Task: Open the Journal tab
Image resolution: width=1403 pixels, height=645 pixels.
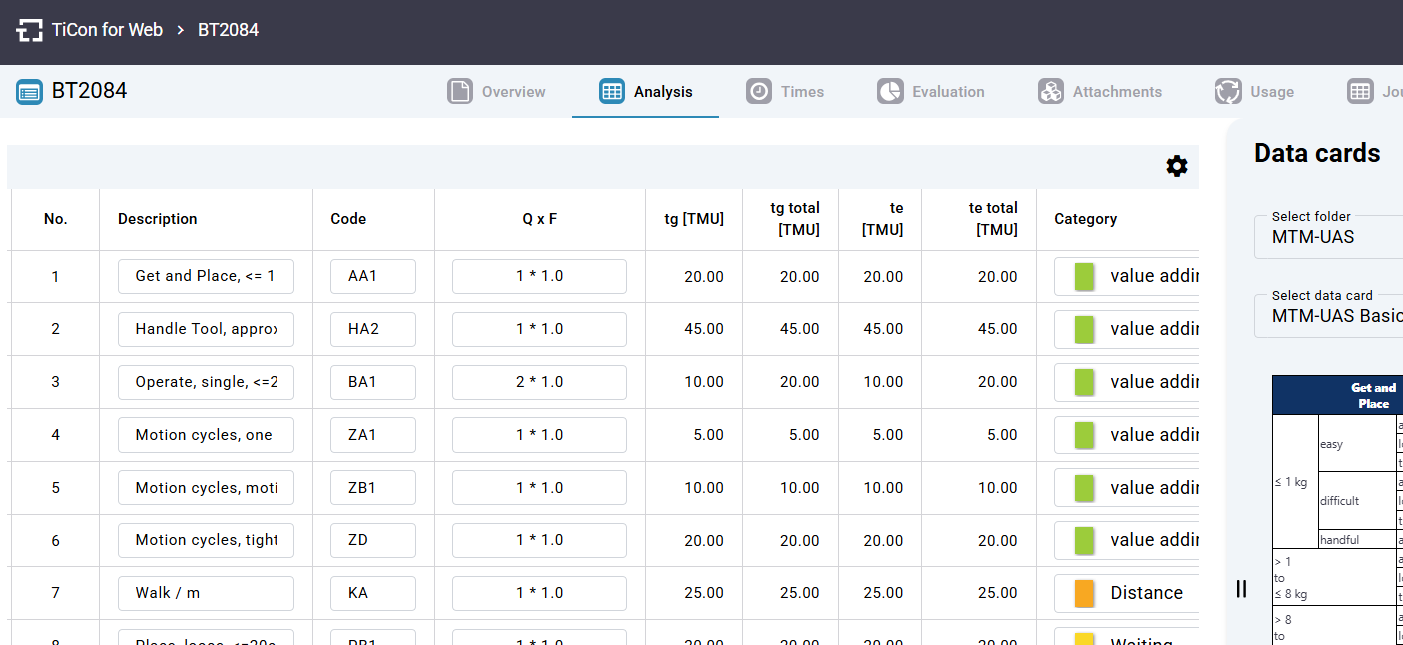Action: click(x=1375, y=92)
